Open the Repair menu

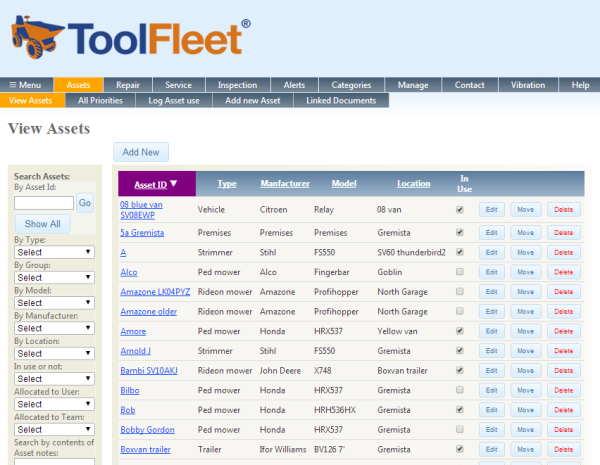128,85
